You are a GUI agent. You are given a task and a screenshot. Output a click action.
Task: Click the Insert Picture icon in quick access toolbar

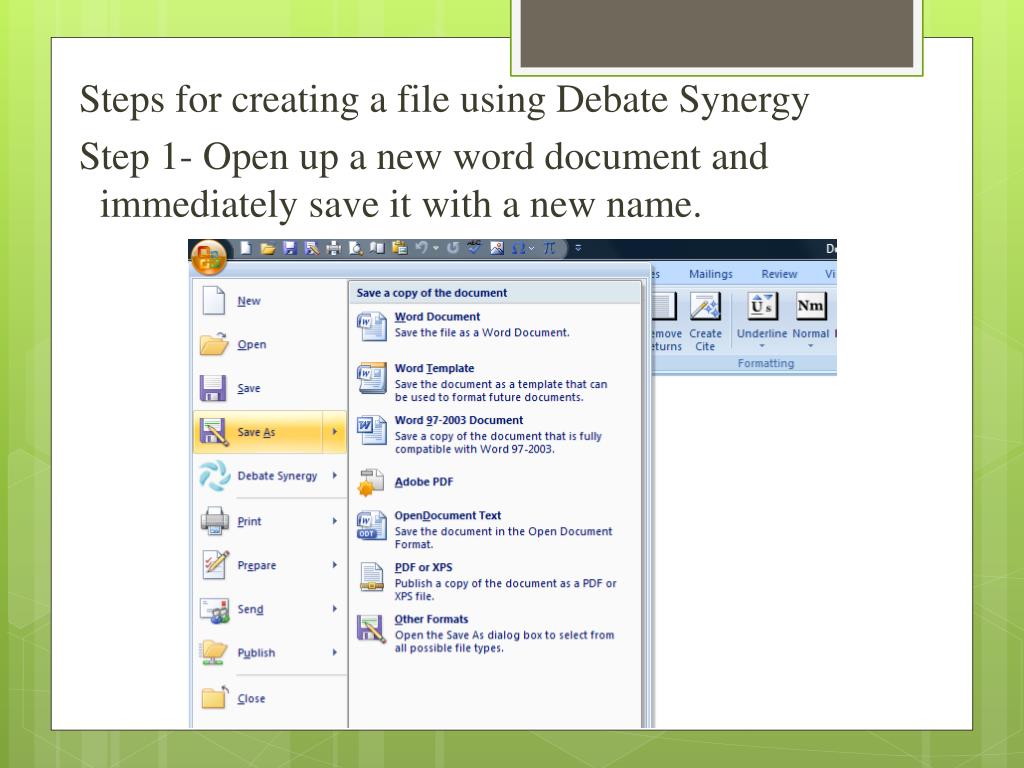[497, 248]
